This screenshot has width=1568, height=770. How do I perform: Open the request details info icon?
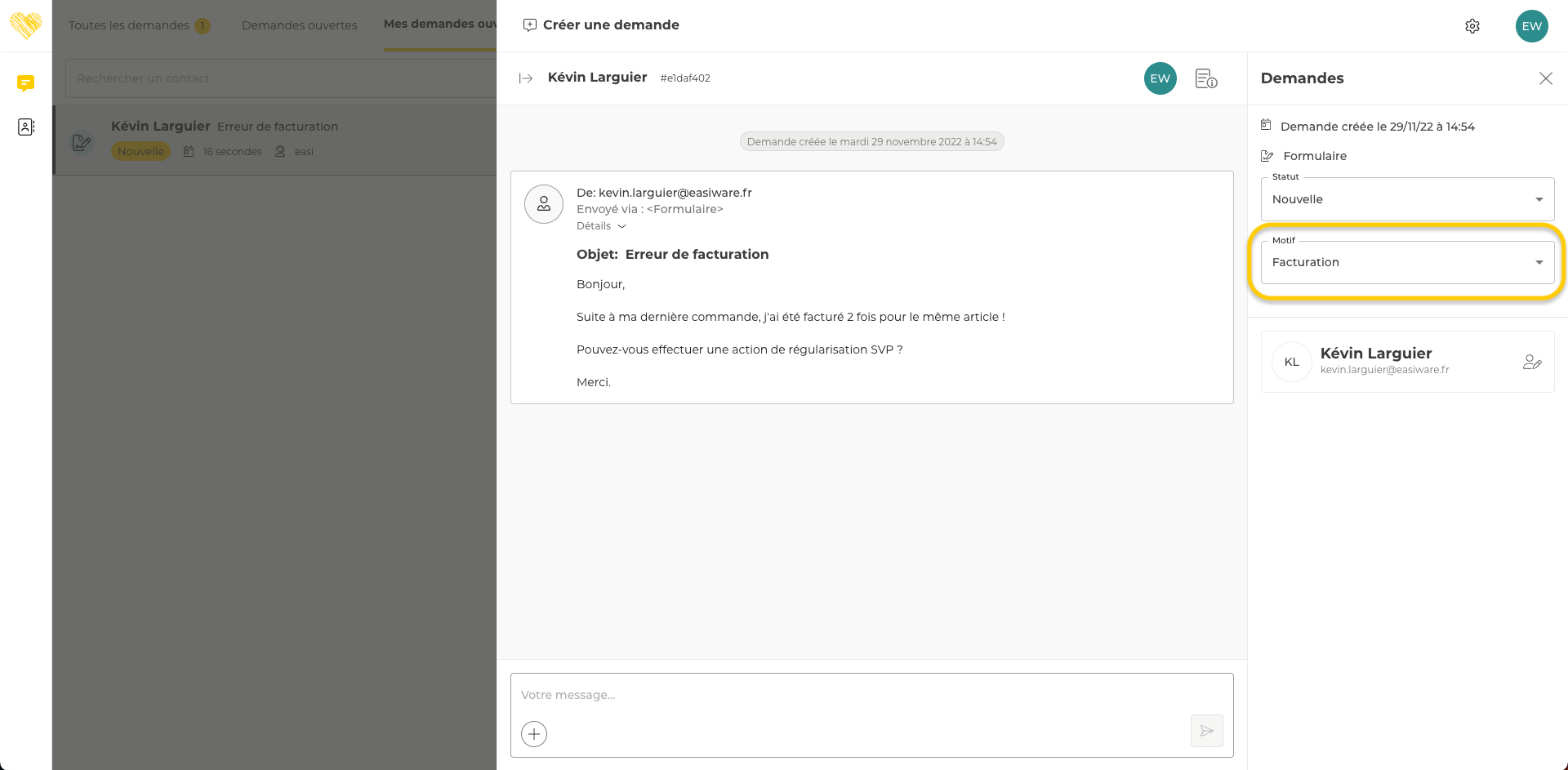[1205, 78]
